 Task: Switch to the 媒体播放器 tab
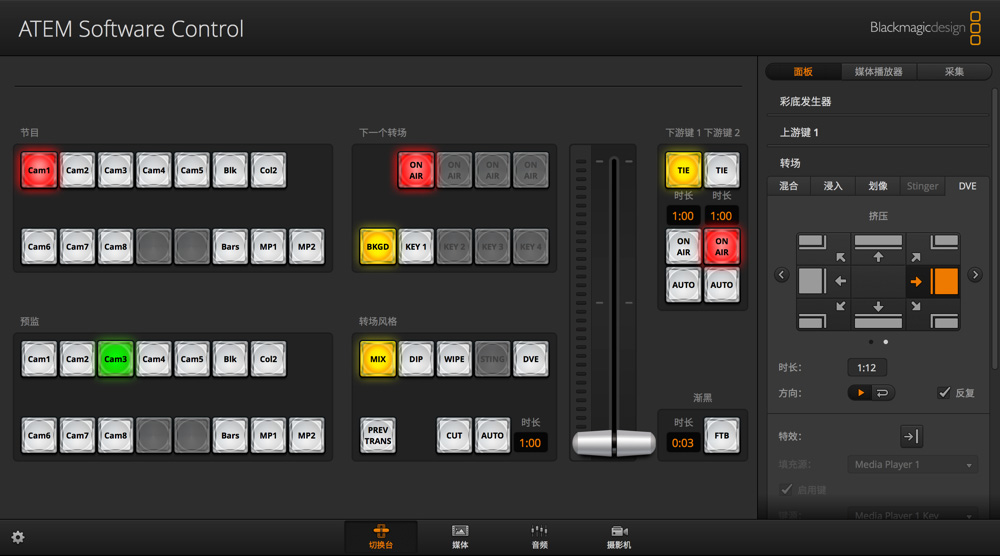point(878,72)
